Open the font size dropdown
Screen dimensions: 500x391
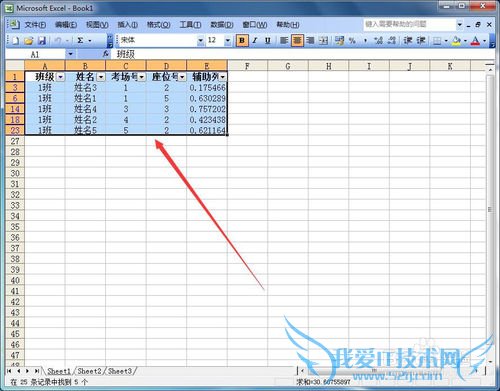click(228, 41)
